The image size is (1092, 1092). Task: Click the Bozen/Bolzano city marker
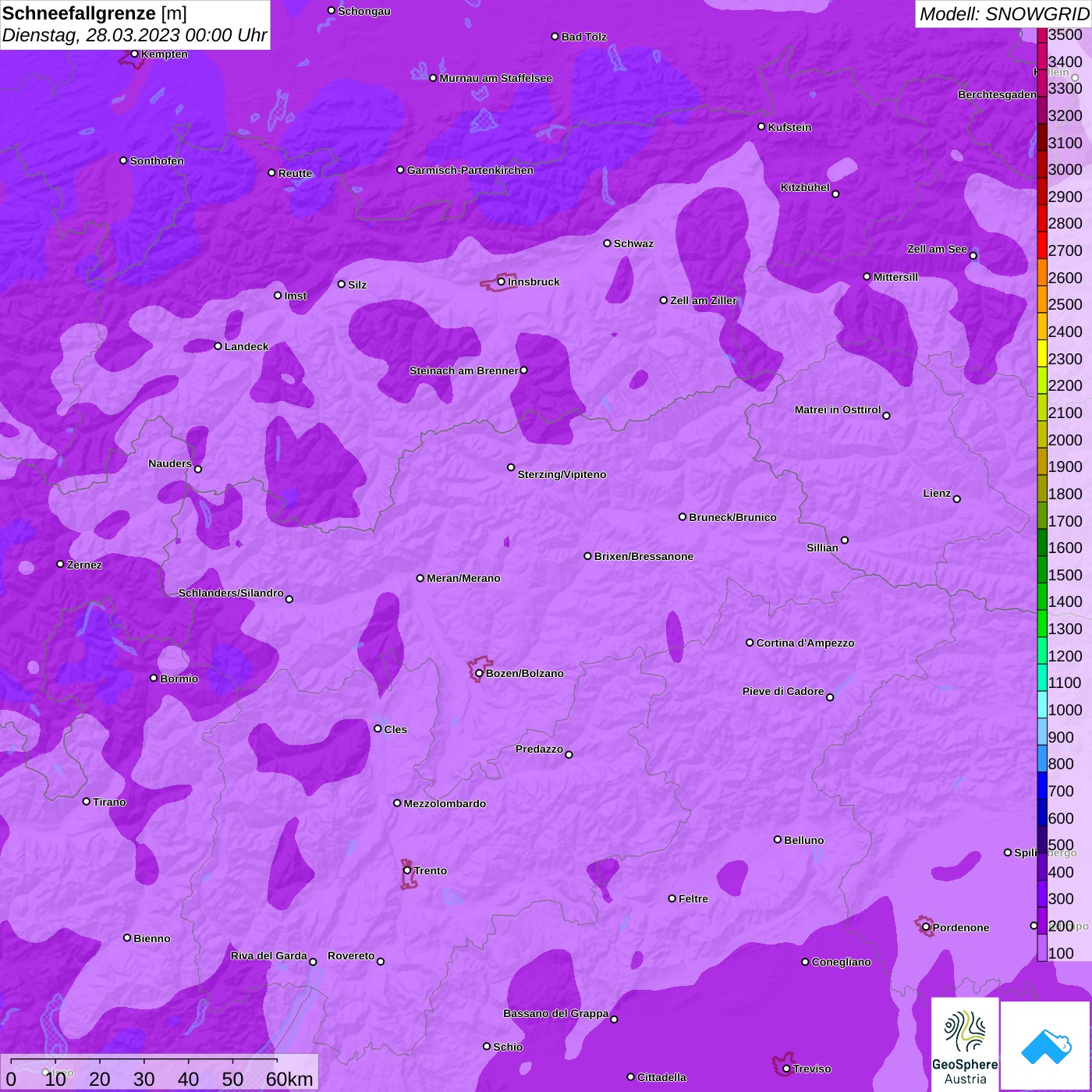(x=480, y=673)
